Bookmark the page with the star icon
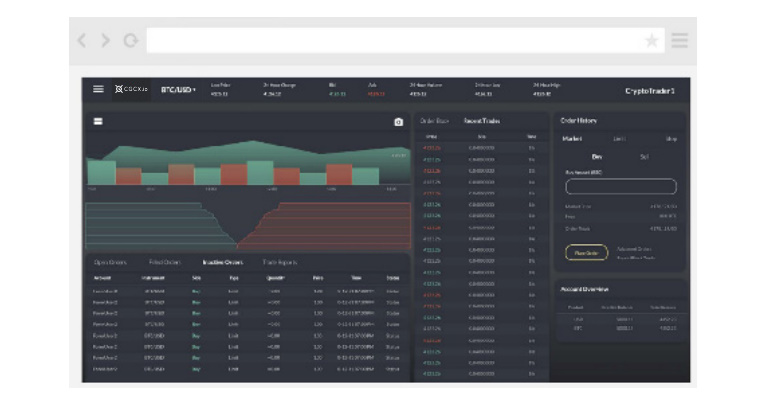This screenshot has height=410, width=779. coord(651,40)
